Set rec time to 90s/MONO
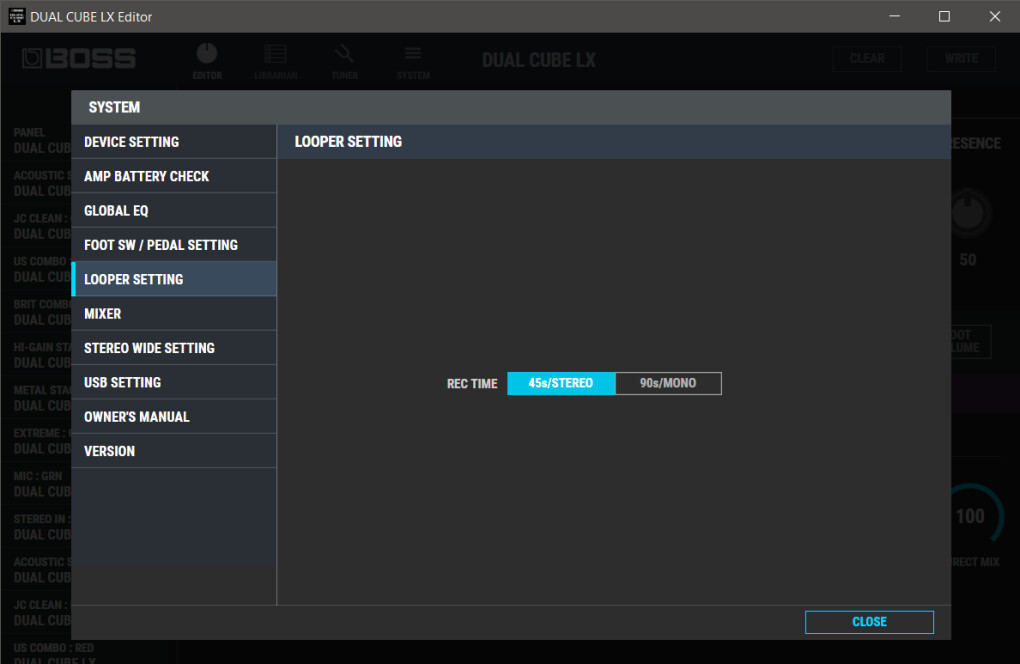This screenshot has height=664, width=1020. (668, 383)
